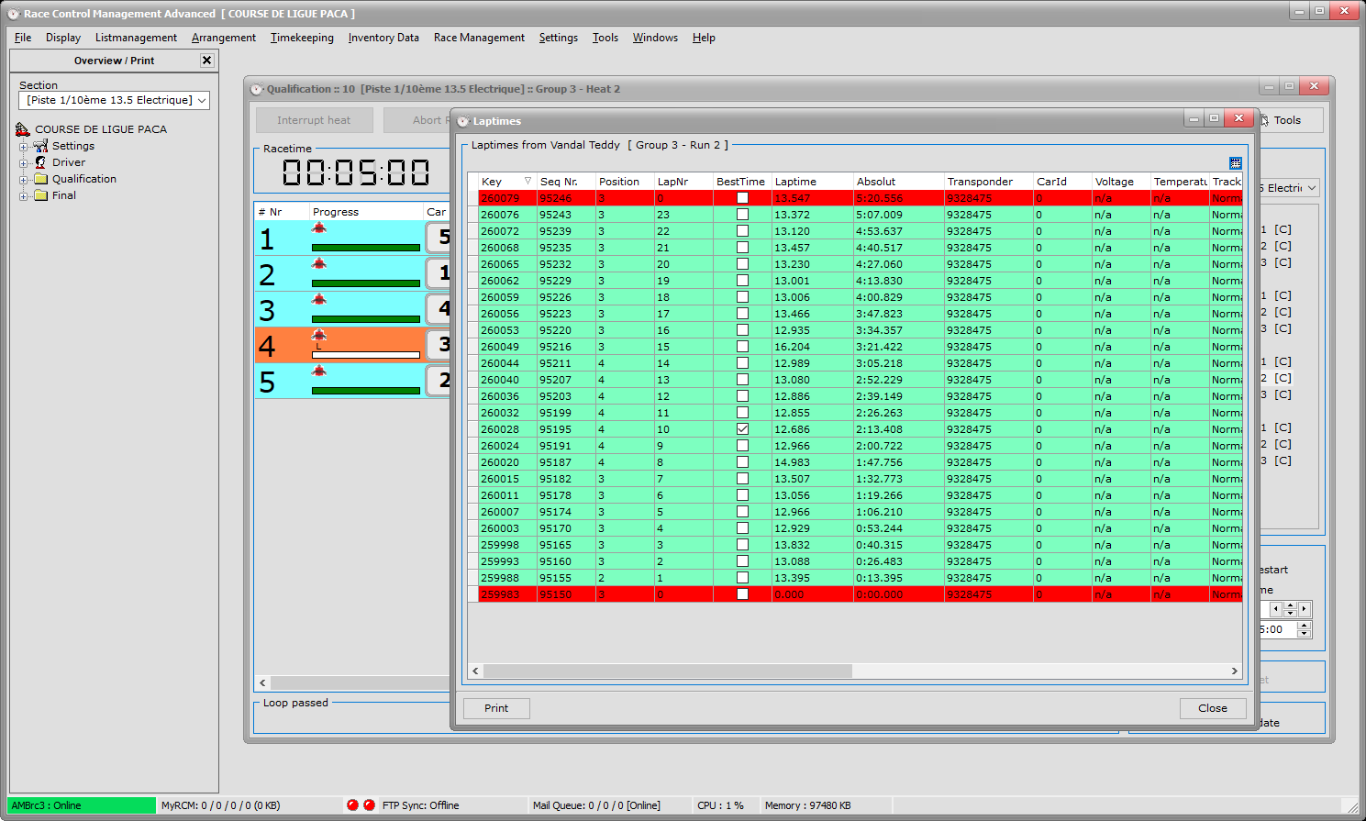The image size is (1366, 821).
Task: Click the up stepper next to 5:00 field
Action: (1303, 624)
